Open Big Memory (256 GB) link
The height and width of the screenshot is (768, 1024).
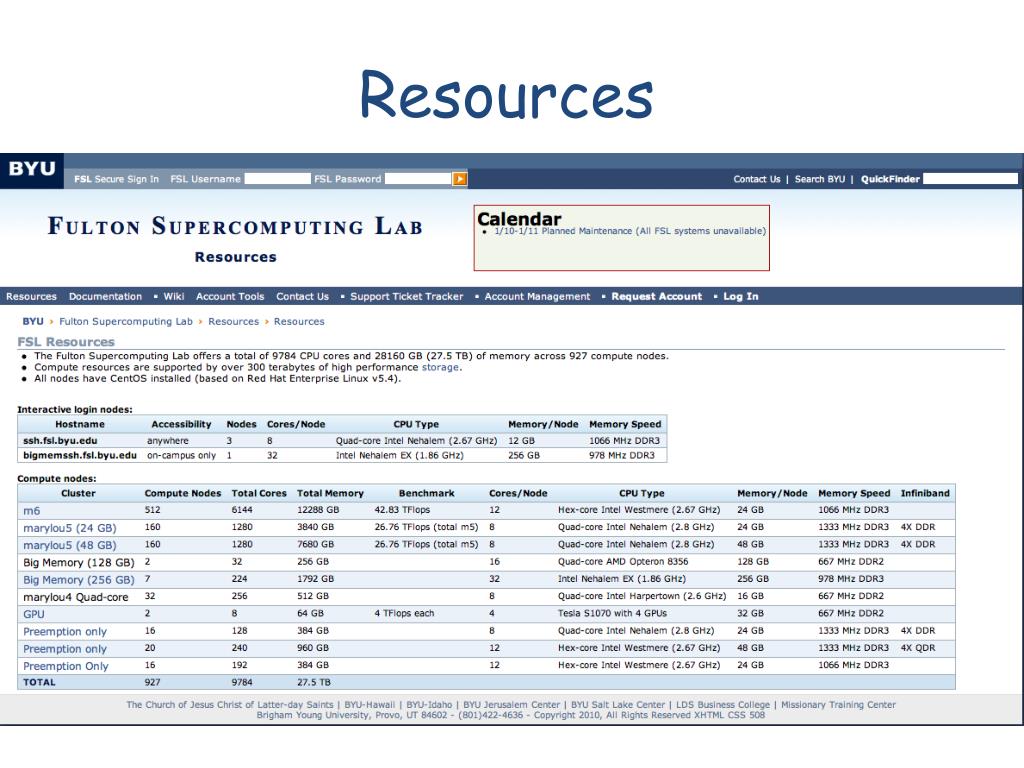(x=79, y=580)
